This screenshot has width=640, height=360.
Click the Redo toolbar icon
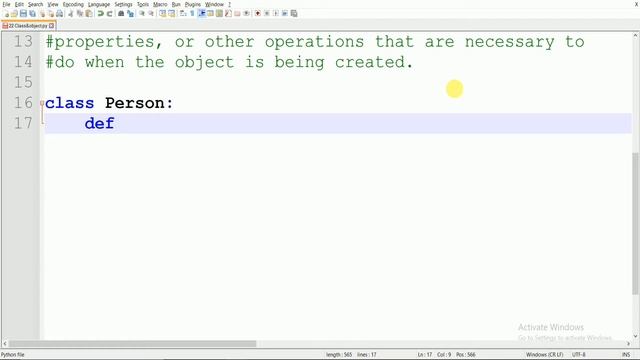pyautogui.click(x=109, y=13)
